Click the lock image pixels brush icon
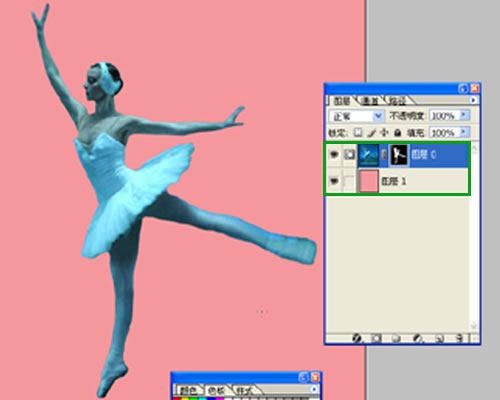This screenshot has width=500, height=400. (x=371, y=133)
